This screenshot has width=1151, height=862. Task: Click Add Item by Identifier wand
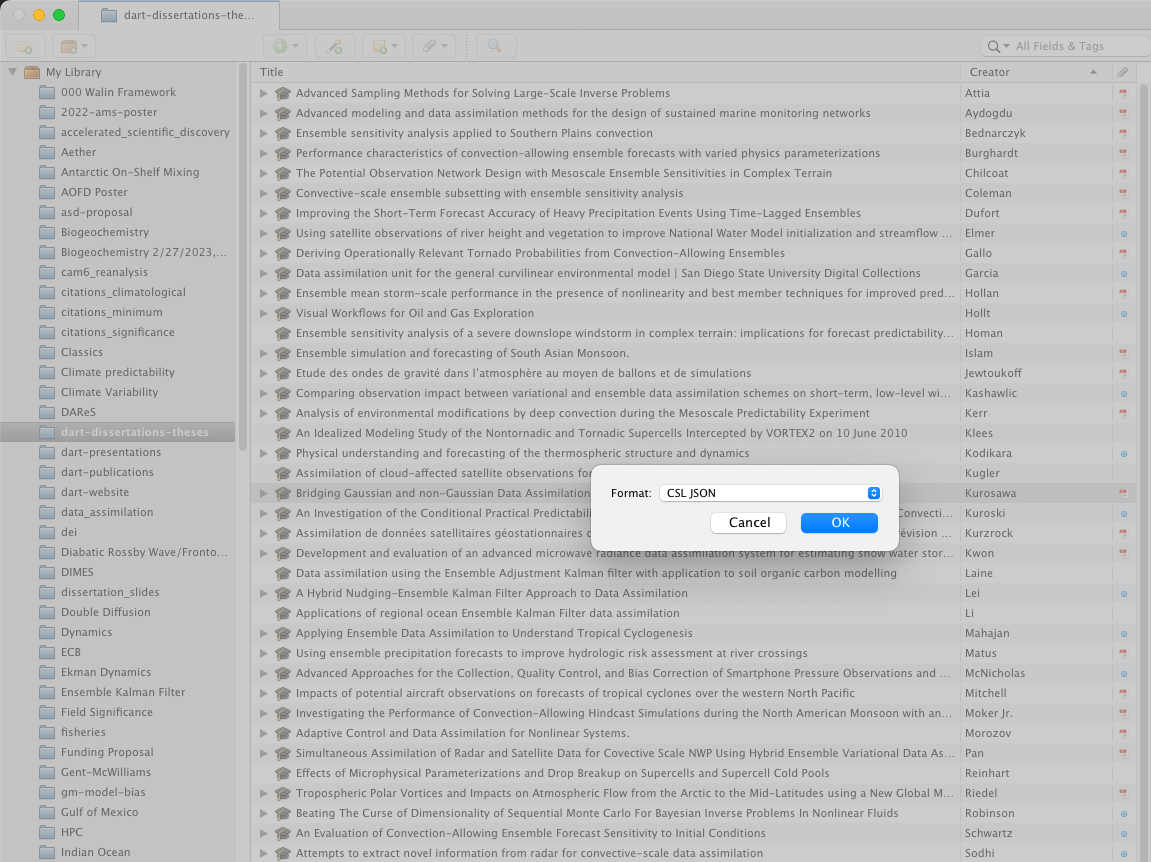click(335, 46)
